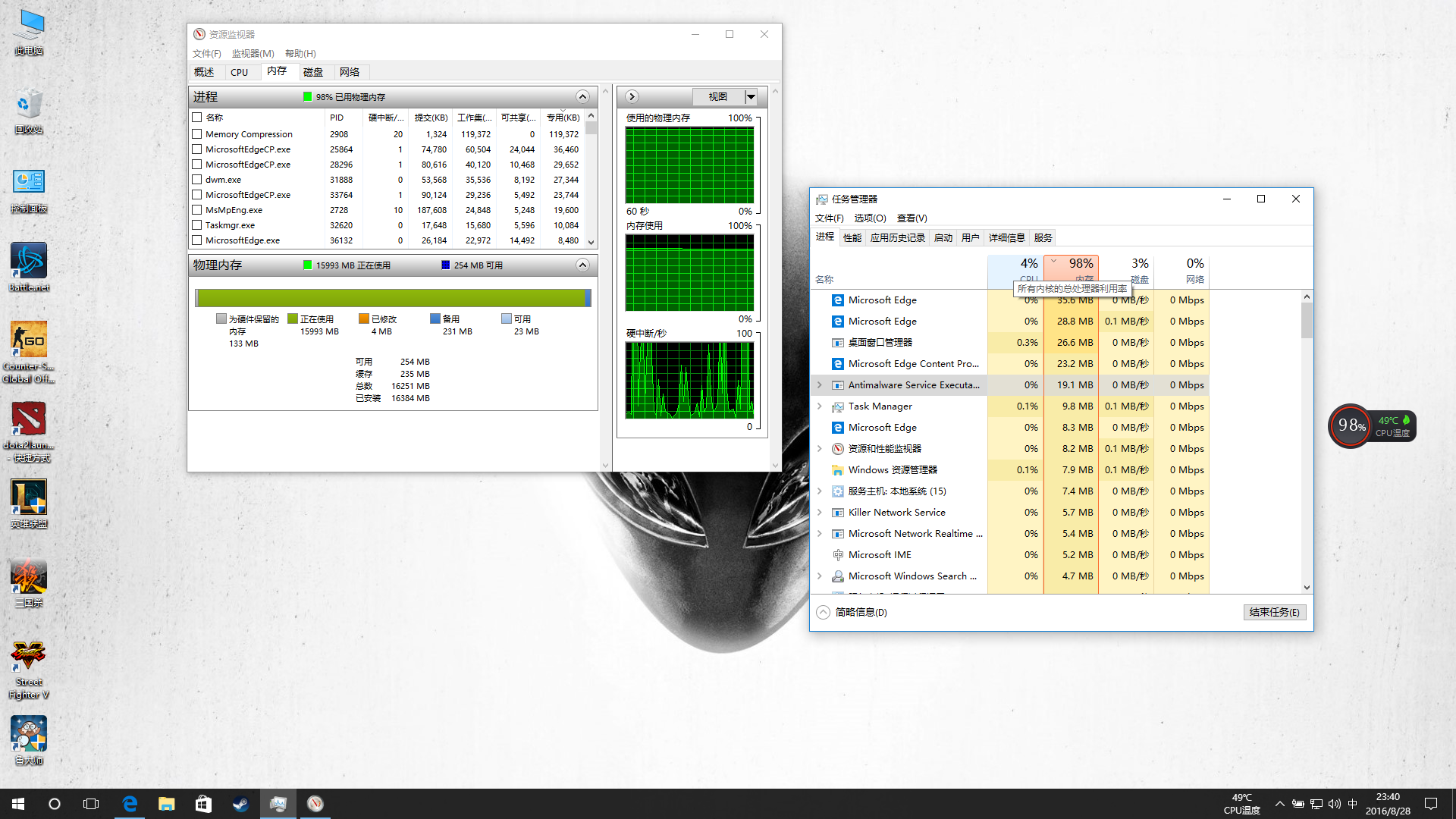
Task: Click the clock showing 23:40 in taskbar
Action: [1388, 804]
